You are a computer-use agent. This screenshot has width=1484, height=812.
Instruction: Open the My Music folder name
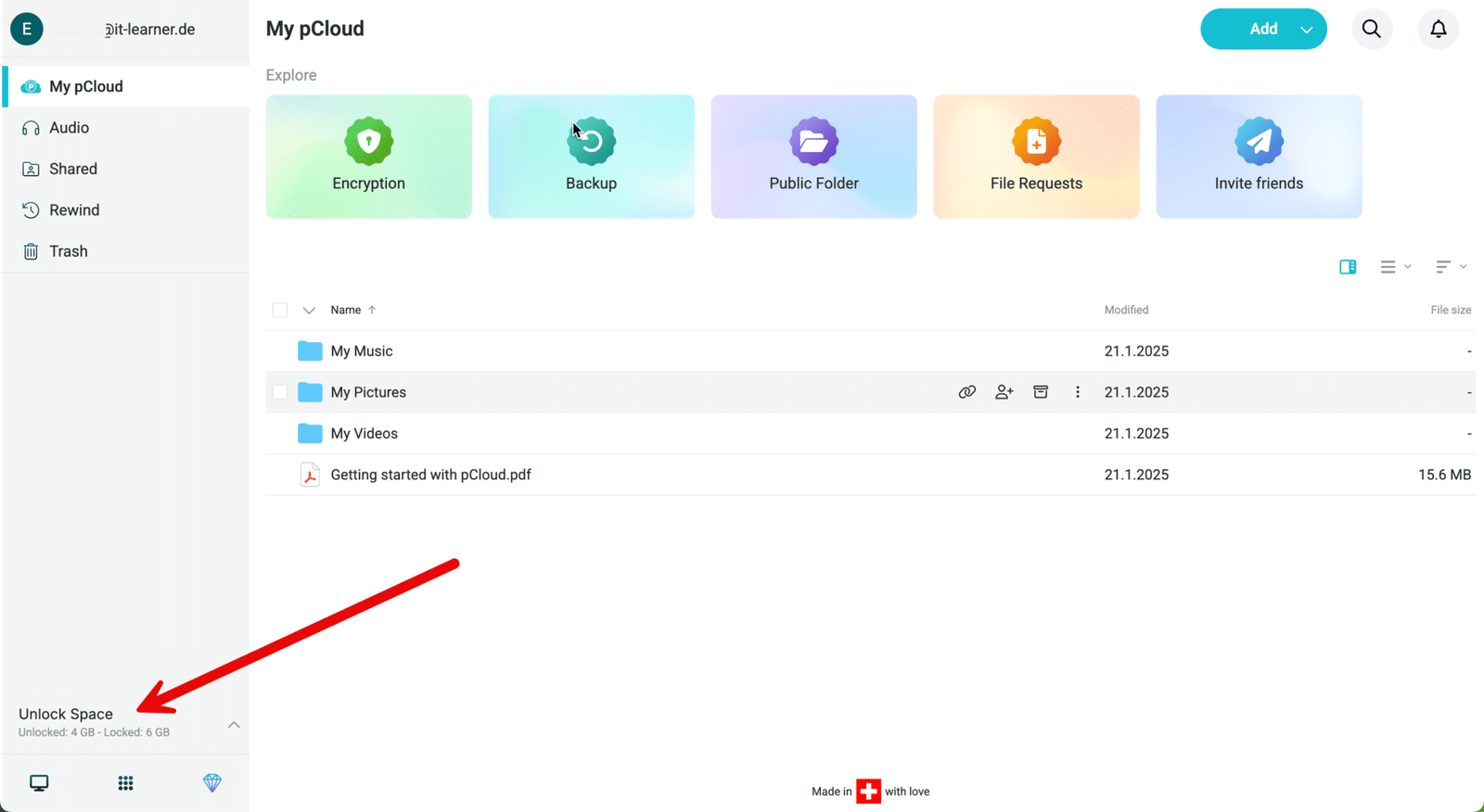point(362,351)
